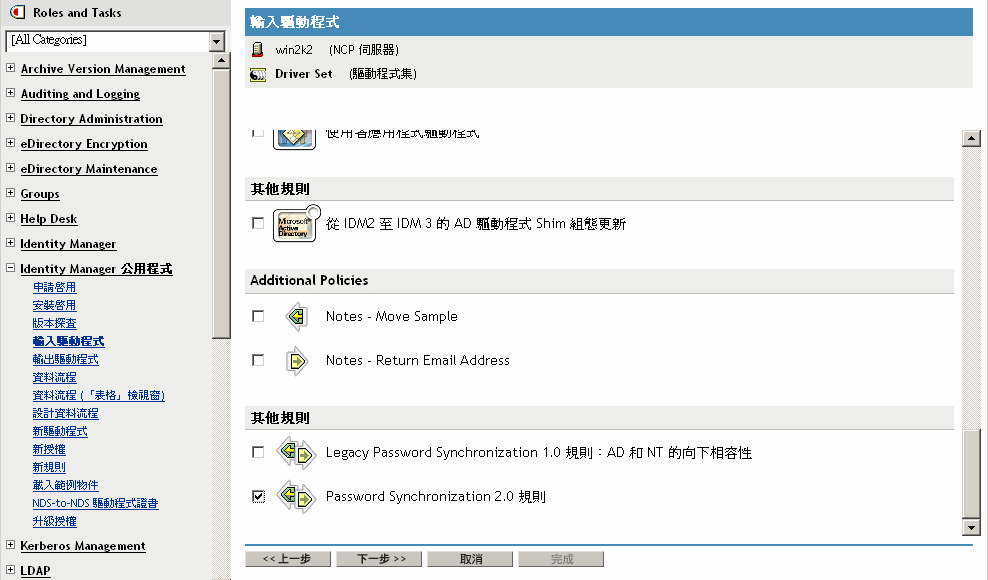Viewport: 988px width, 580px height.
Task: Click the Notes - Return Email Address icon
Action: pyautogui.click(x=297, y=361)
